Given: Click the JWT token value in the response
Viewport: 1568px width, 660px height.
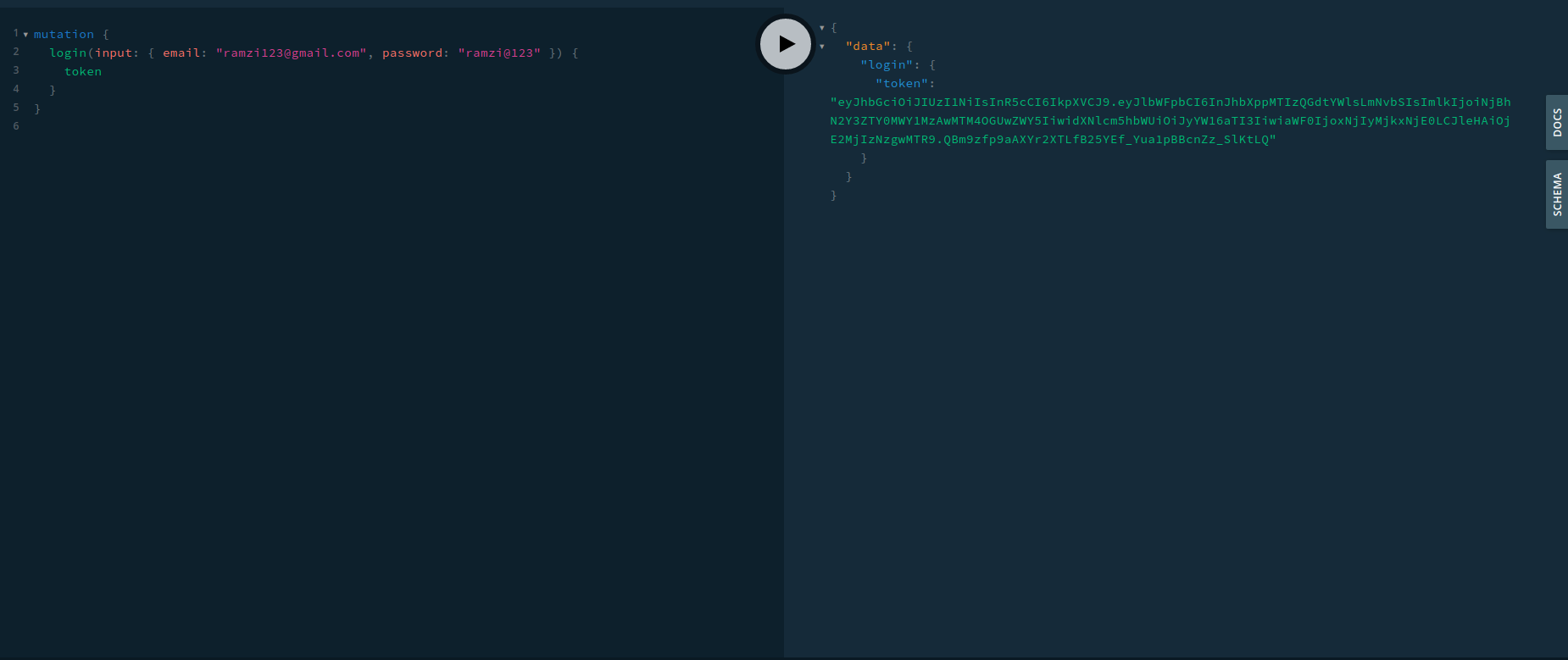Looking at the screenshot, I should coord(1170,120).
